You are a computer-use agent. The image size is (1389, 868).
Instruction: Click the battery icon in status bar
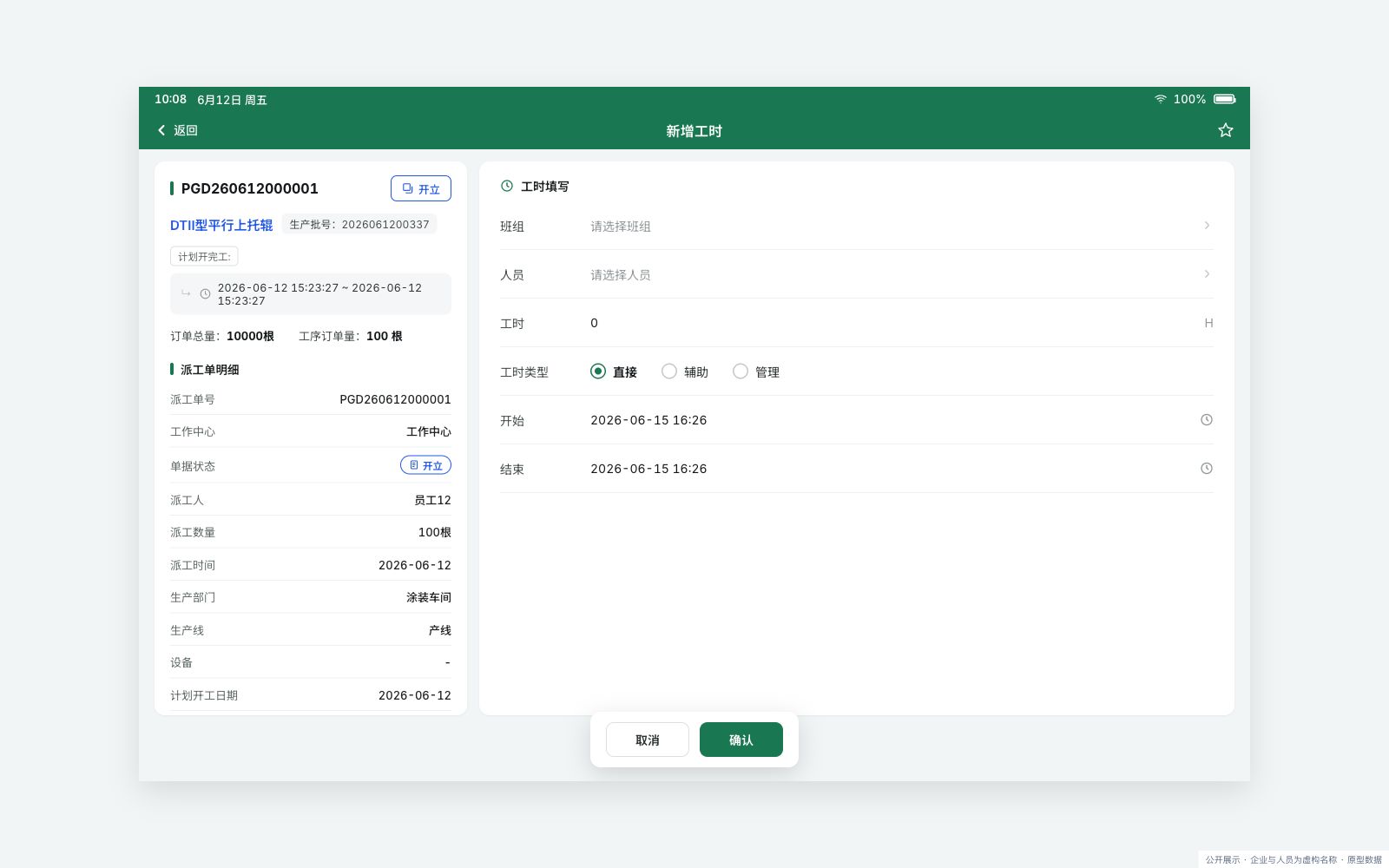1224,99
